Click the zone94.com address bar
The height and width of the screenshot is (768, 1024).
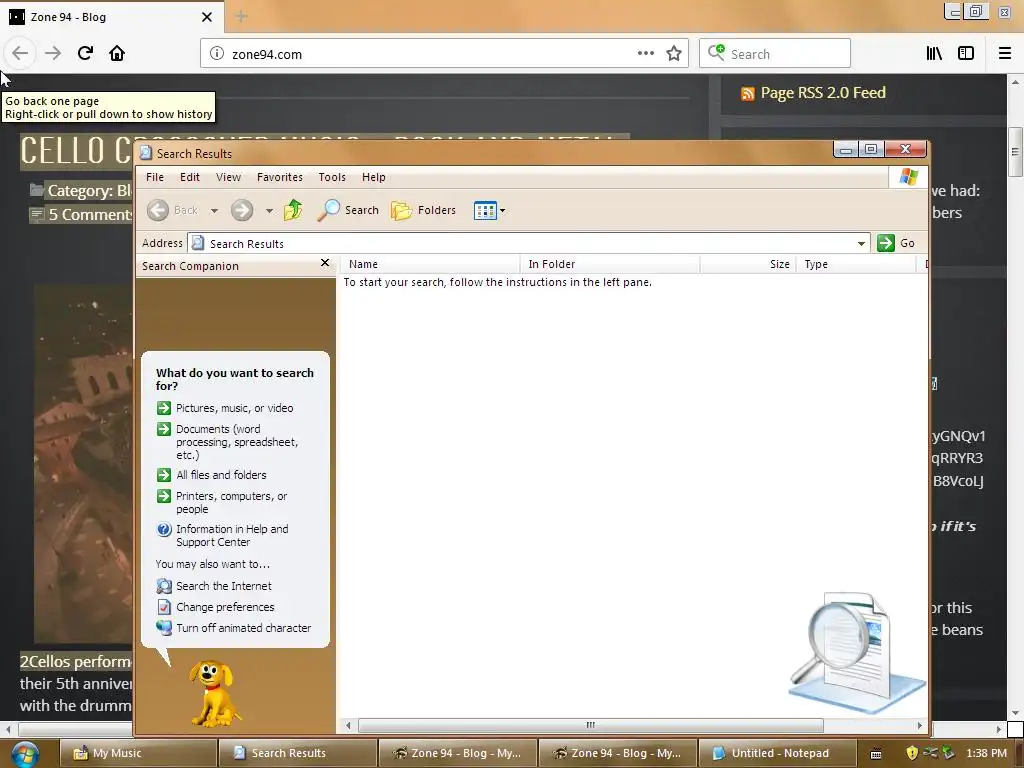coord(444,54)
